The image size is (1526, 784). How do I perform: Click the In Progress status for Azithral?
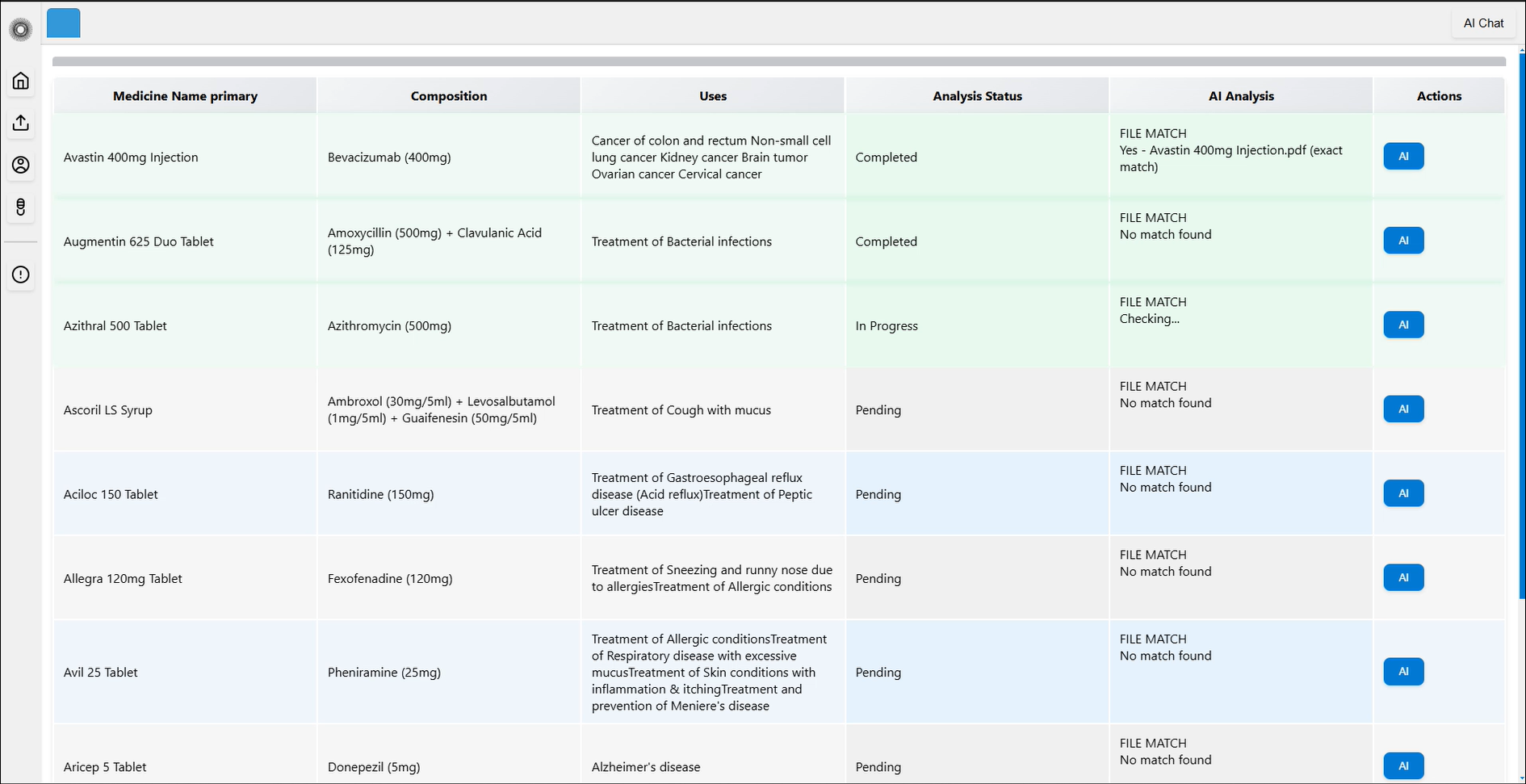[x=977, y=326]
